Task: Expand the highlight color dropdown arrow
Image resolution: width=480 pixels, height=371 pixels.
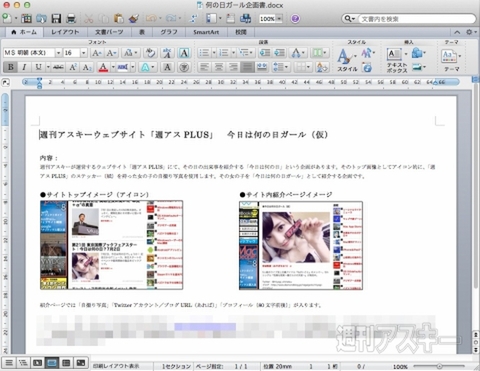Action: tap(133, 67)
